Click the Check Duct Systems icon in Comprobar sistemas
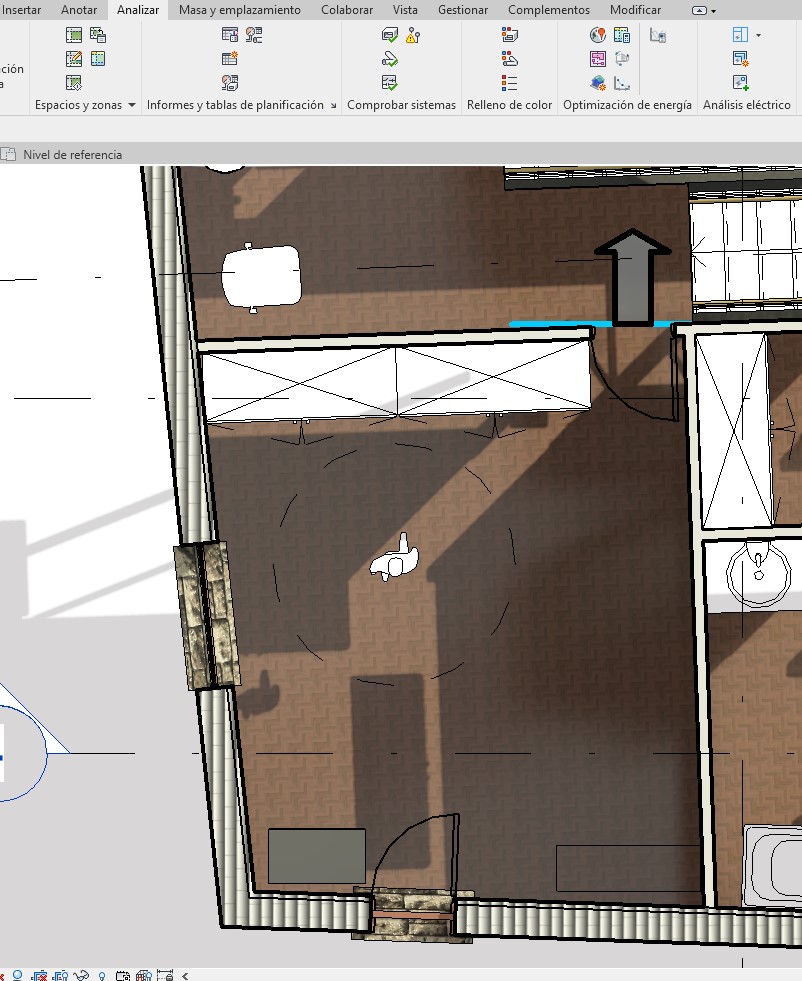This screenshot has height=981, width=802. tap(390, 35)
